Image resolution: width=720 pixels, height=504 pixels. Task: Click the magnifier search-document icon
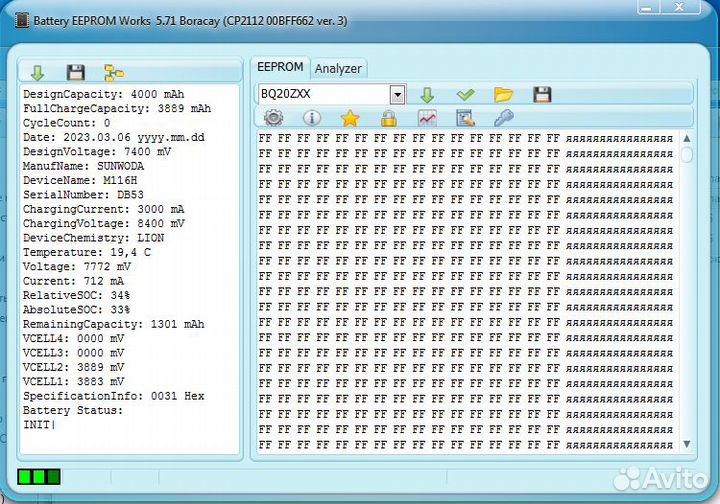[x=465, y=118]
